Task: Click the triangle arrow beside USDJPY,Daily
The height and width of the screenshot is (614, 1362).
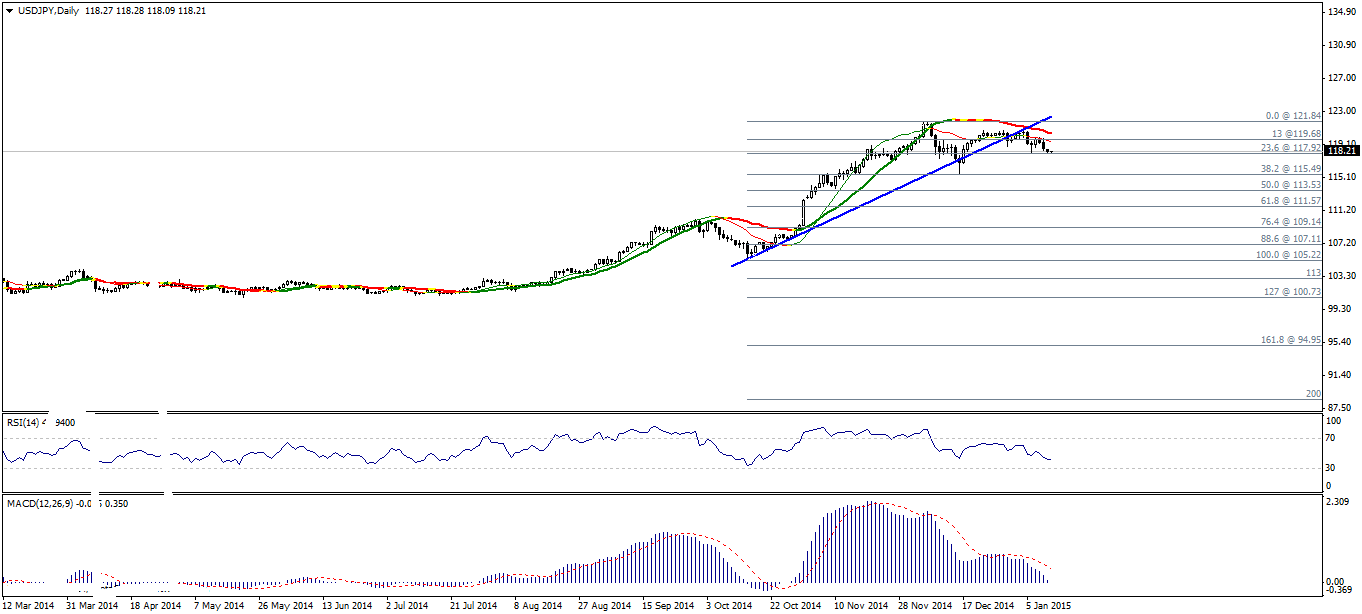Action: coord(9,10)
